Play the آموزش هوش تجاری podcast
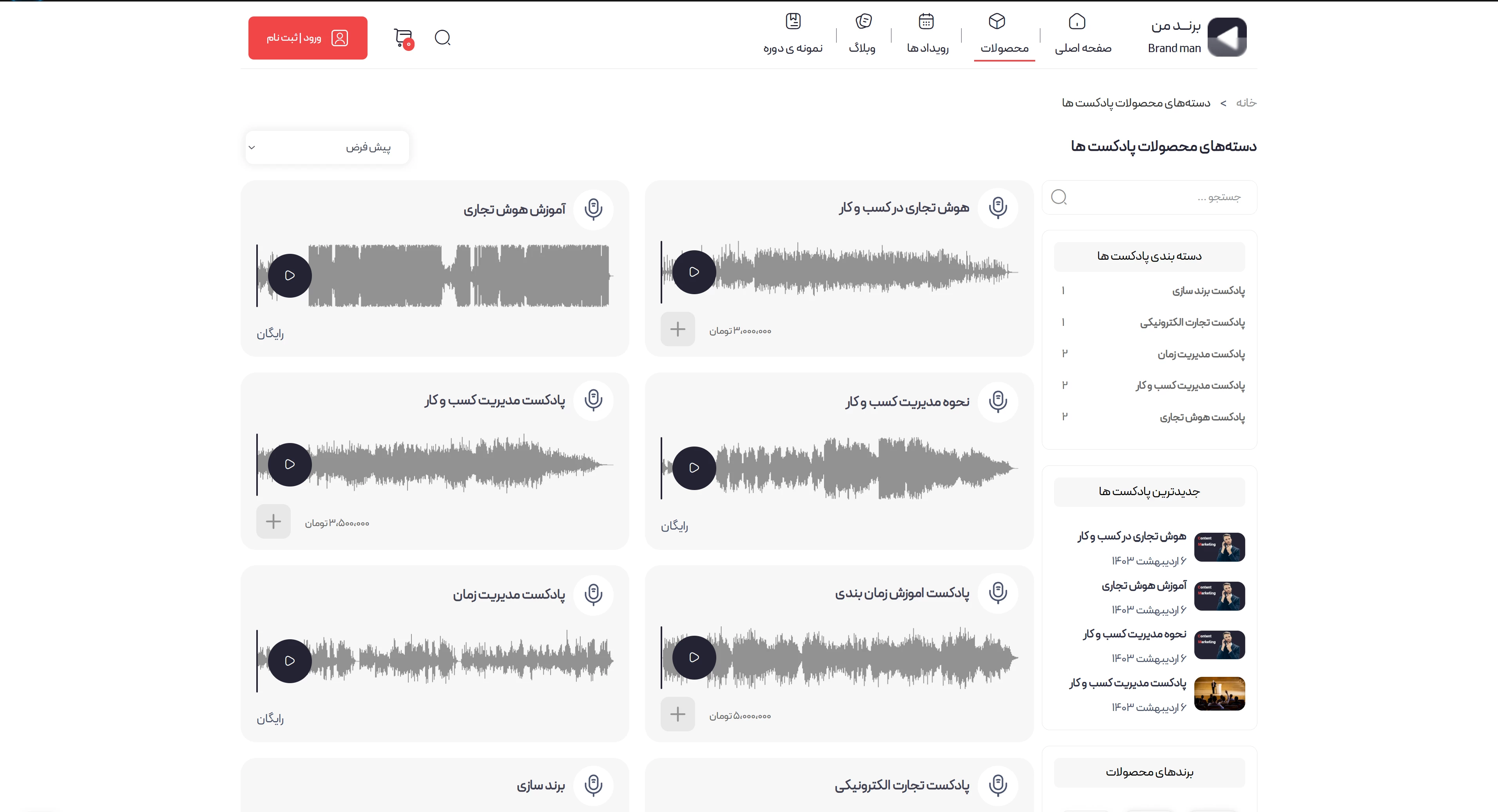This screenshot has height=812, width=1498. (x=290, y=275)
